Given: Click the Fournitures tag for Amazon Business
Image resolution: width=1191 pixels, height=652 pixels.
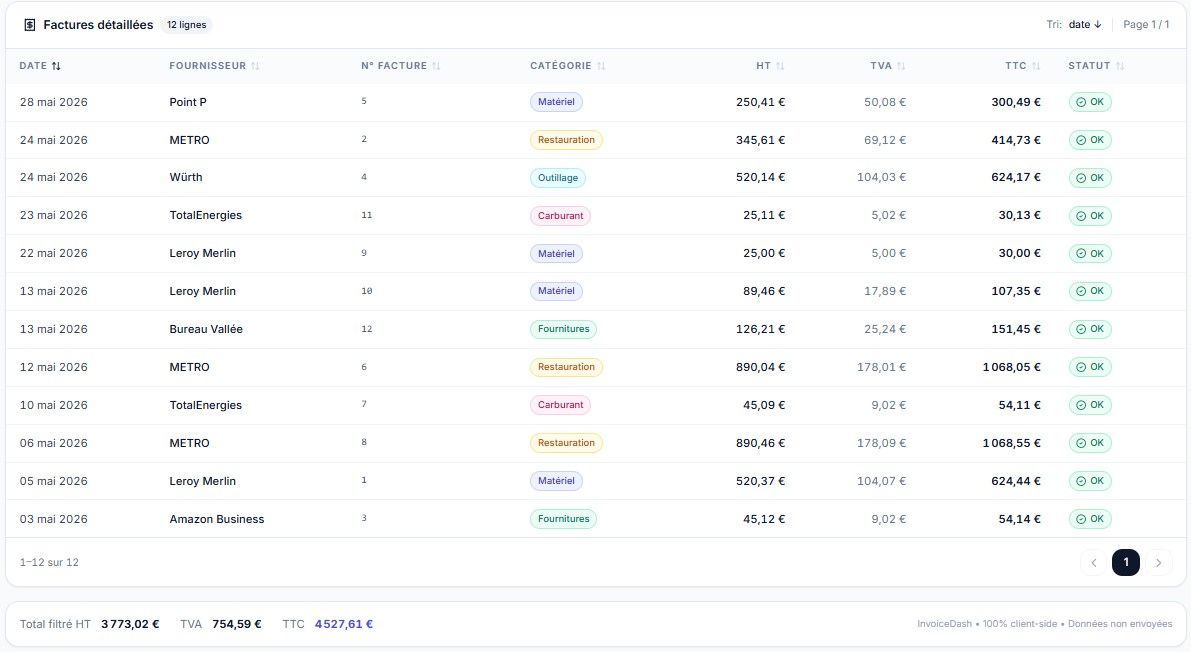Looking at the screenshot, I should [563, 519].
